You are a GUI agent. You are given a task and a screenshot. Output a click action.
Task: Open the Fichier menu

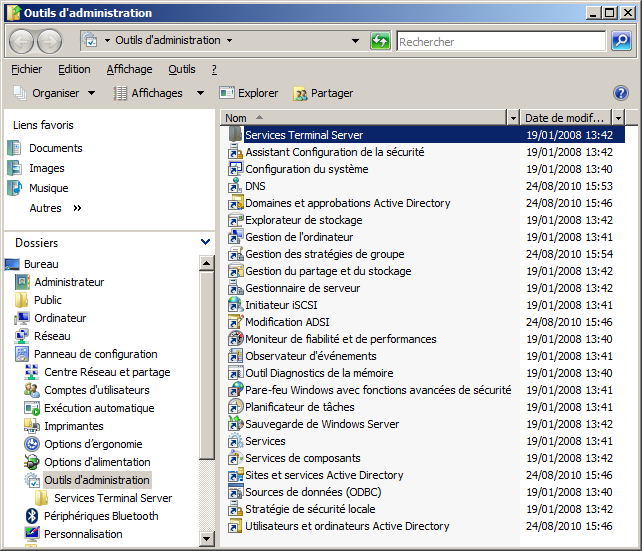[x=26, y=69]
